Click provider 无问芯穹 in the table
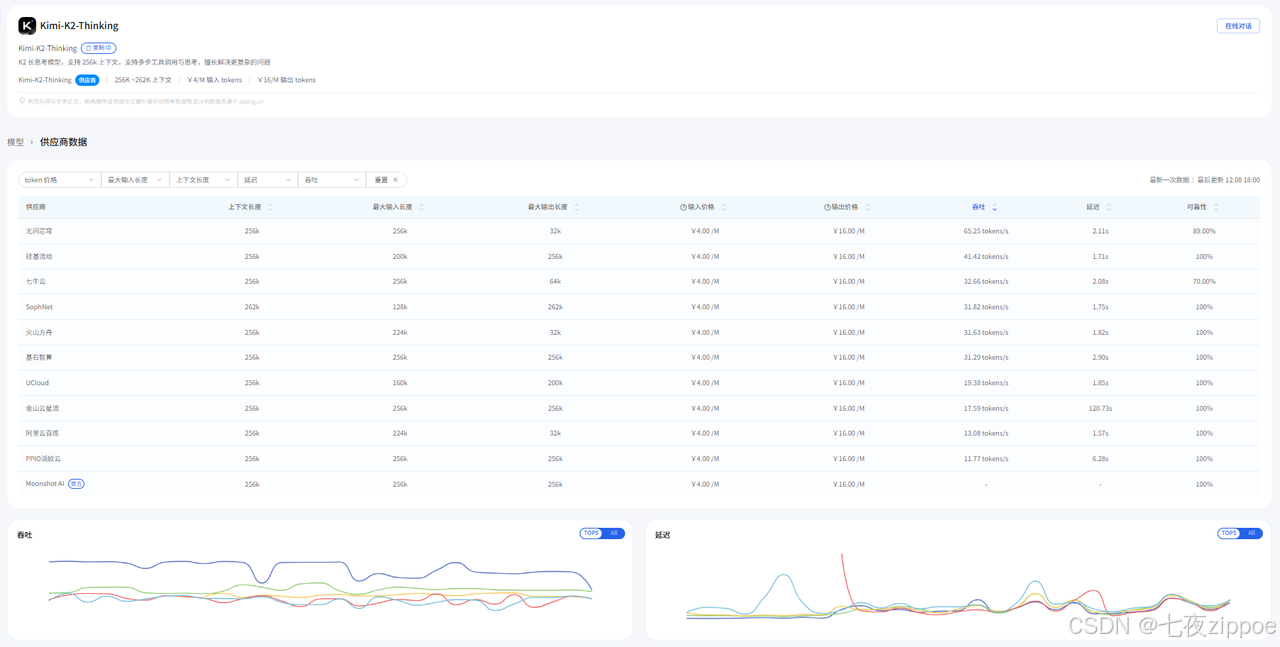 click(39, 231)
